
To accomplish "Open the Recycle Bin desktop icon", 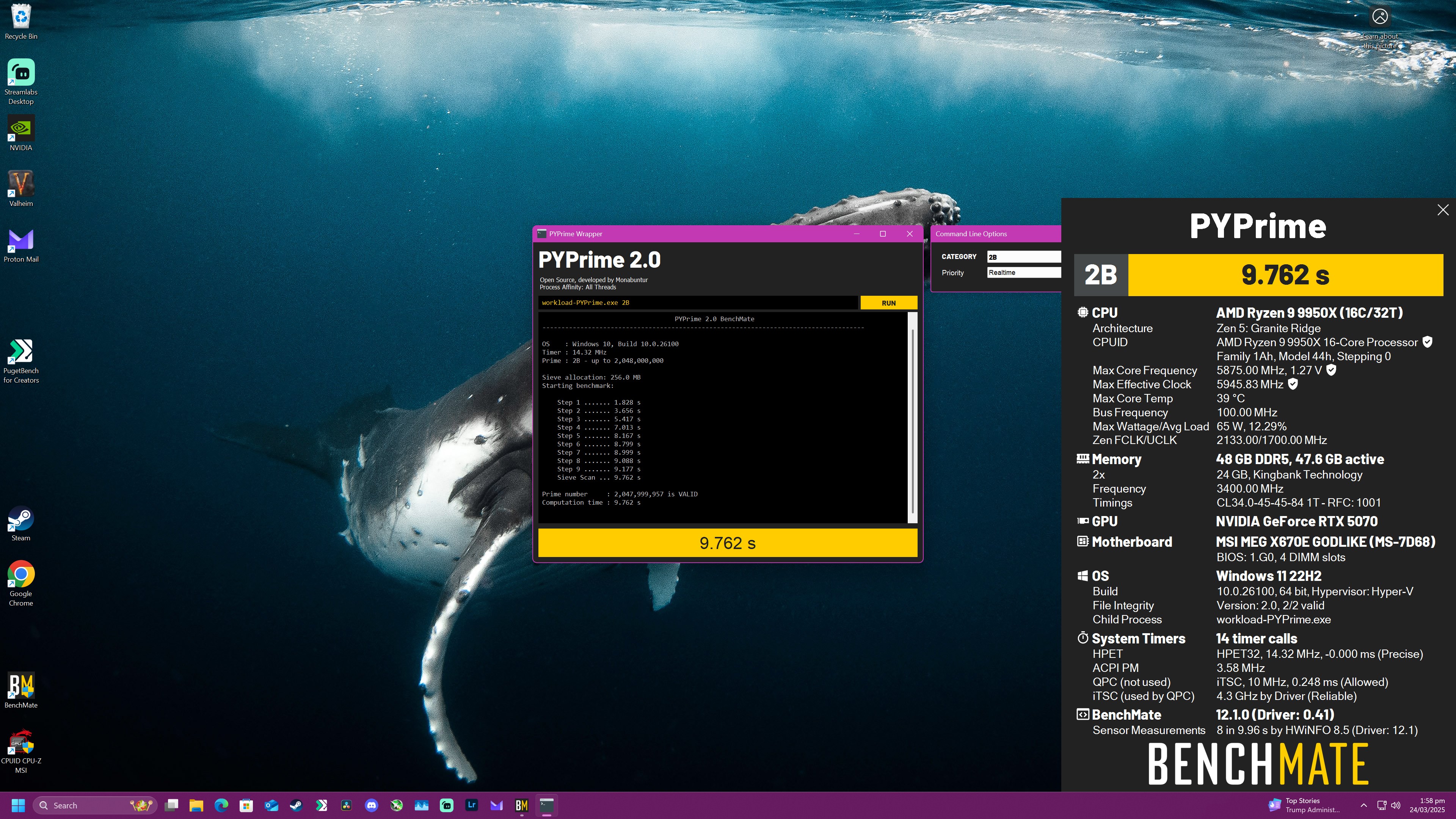I will pos(21,22).
